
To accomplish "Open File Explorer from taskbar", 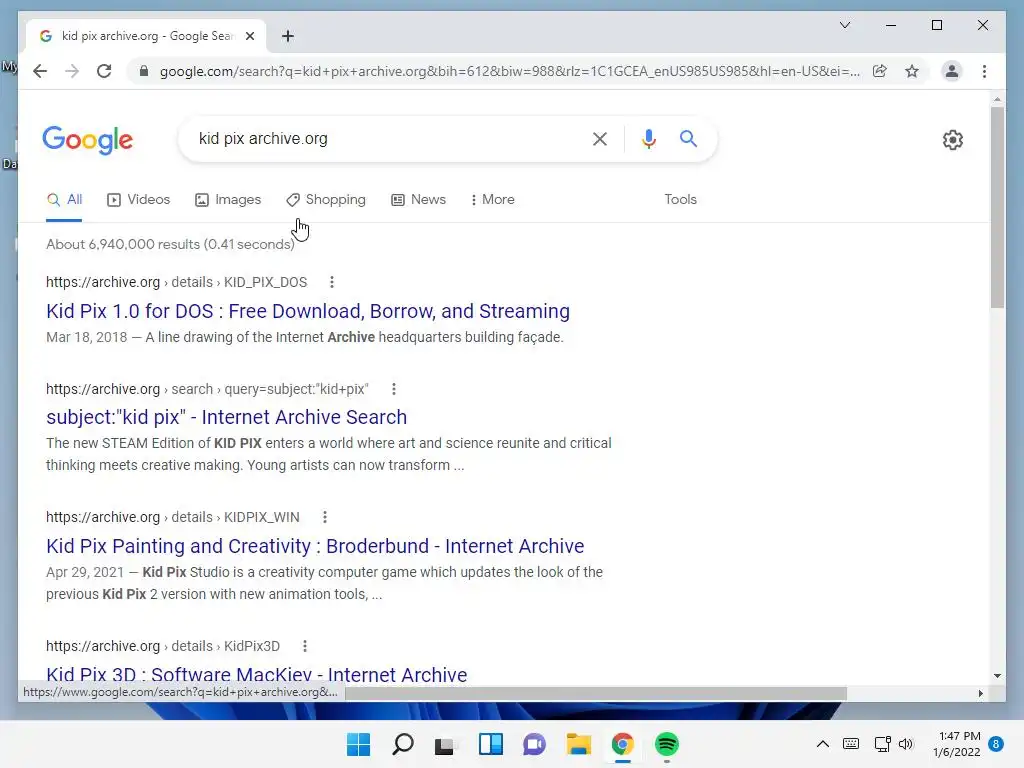I will [579, 744].
